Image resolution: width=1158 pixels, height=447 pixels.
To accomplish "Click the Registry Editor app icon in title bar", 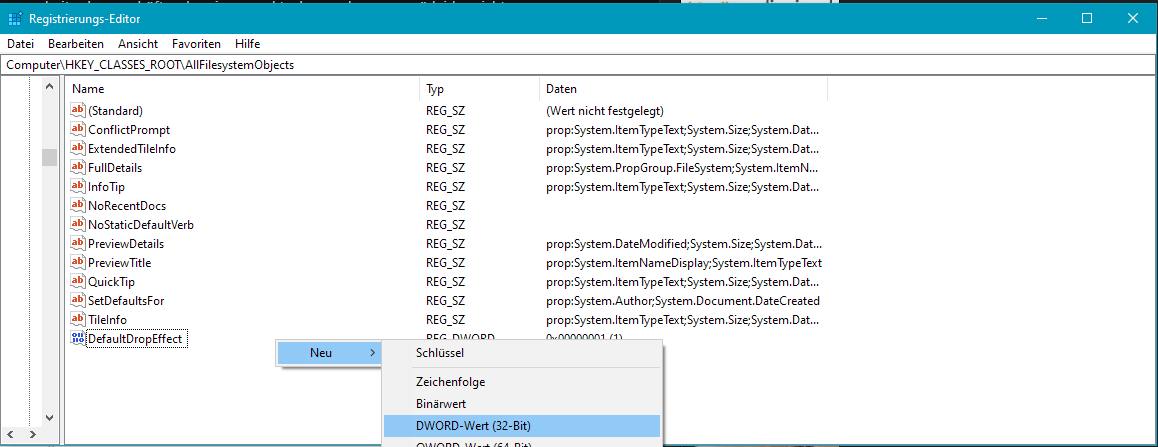I will click(x=15, y=18).
